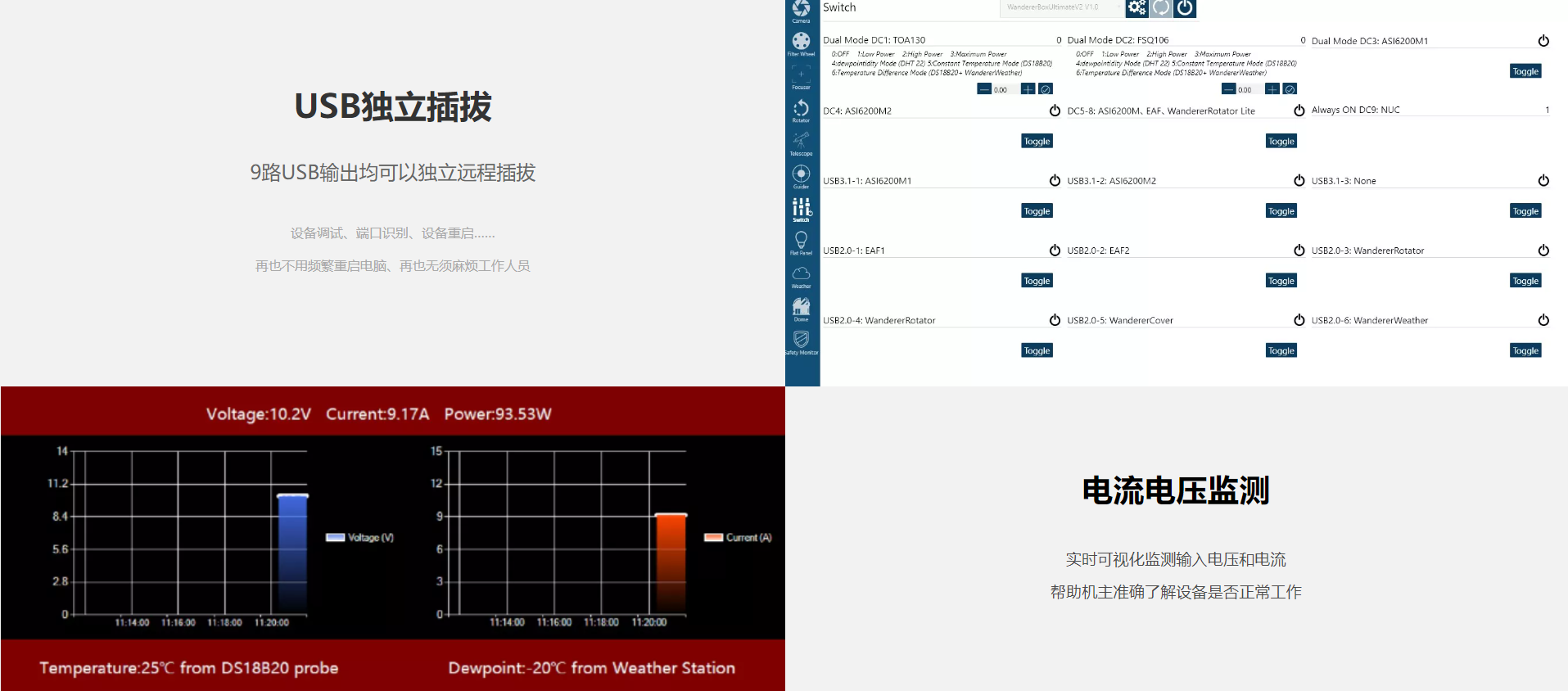
Task: Toggle DC4 ASI6200M2 power output
Action: click(1037, 141)
